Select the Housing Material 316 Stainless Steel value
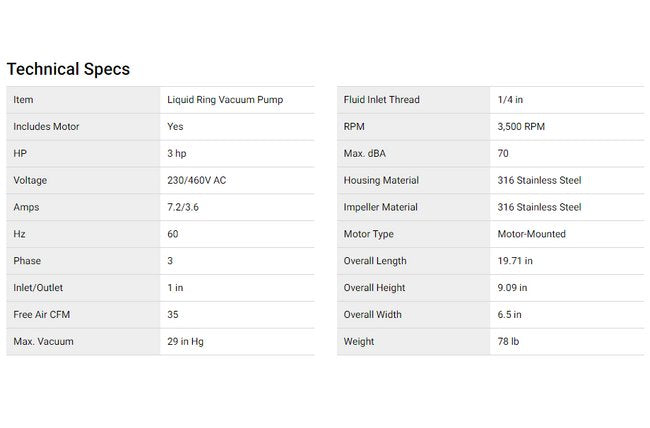Screen dimensions: 650x428 pyautogui.click(x=539, y=181)
